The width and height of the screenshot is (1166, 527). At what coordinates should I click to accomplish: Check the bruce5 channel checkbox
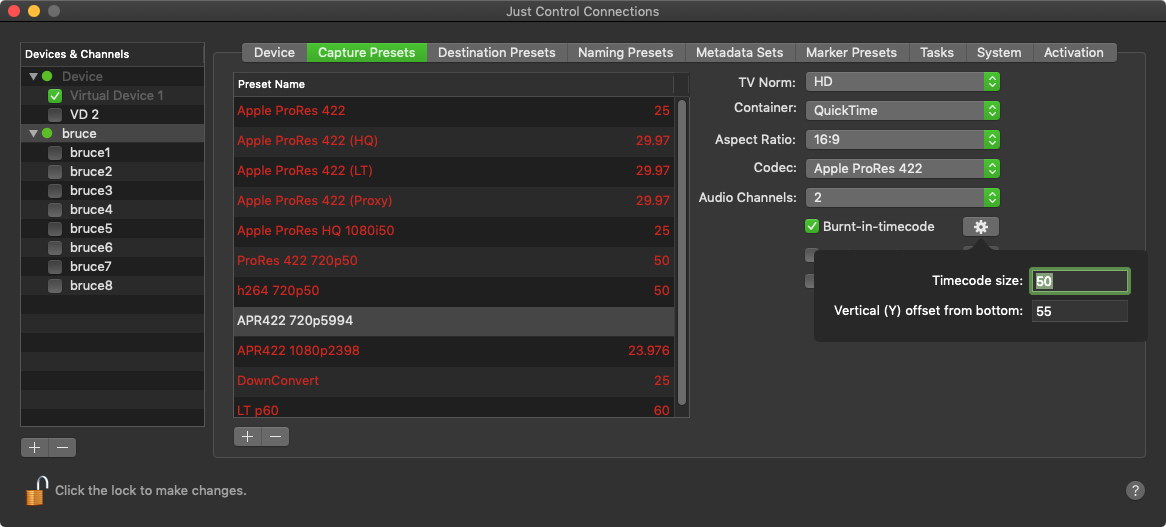[54, 228]
